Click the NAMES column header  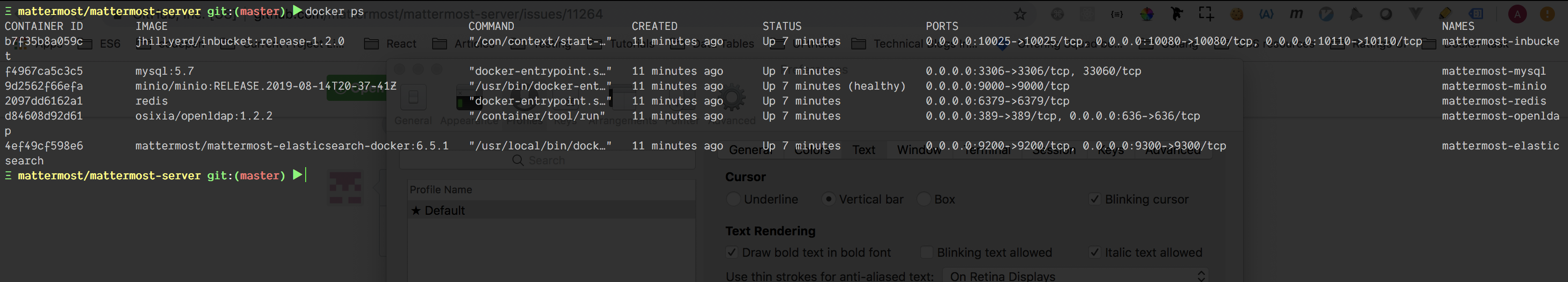pos(1458,26)
